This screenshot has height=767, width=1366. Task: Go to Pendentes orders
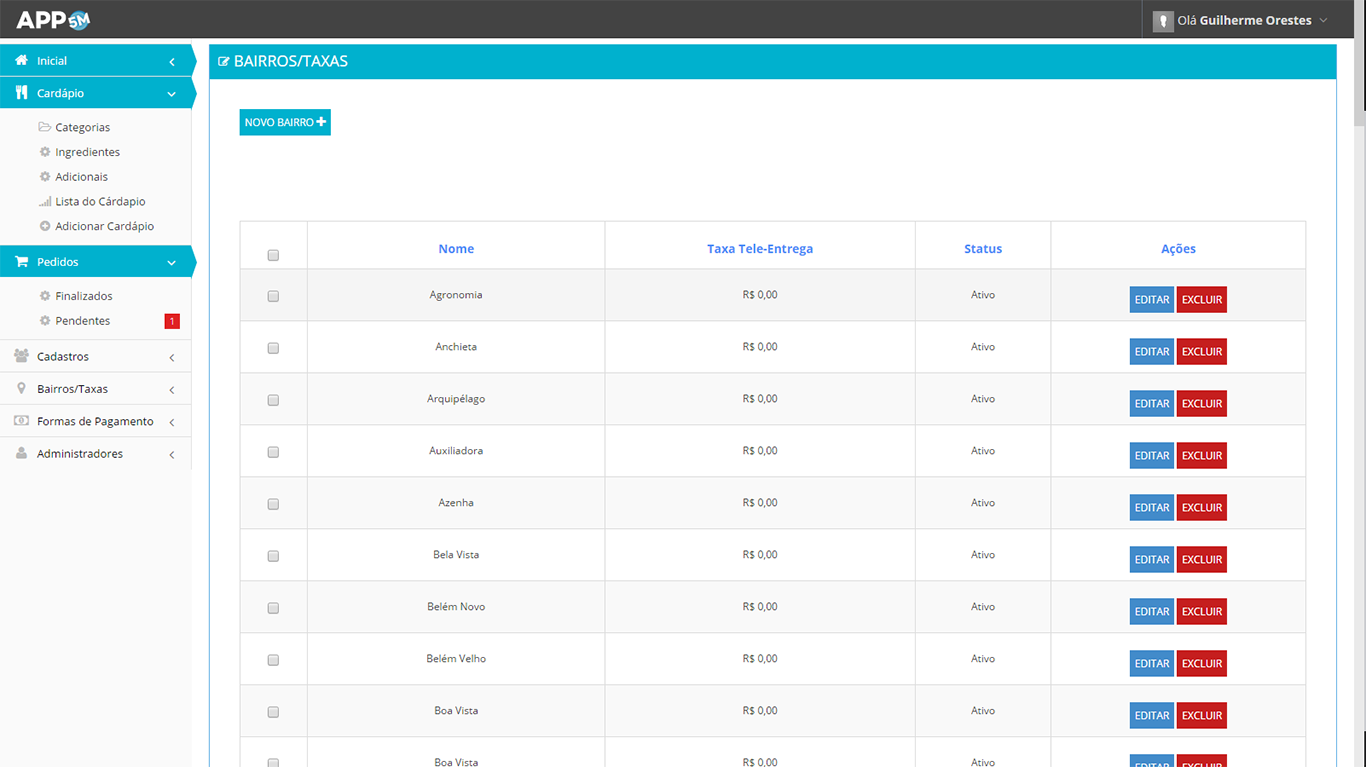pyautogui.click(x=82, y=321)
